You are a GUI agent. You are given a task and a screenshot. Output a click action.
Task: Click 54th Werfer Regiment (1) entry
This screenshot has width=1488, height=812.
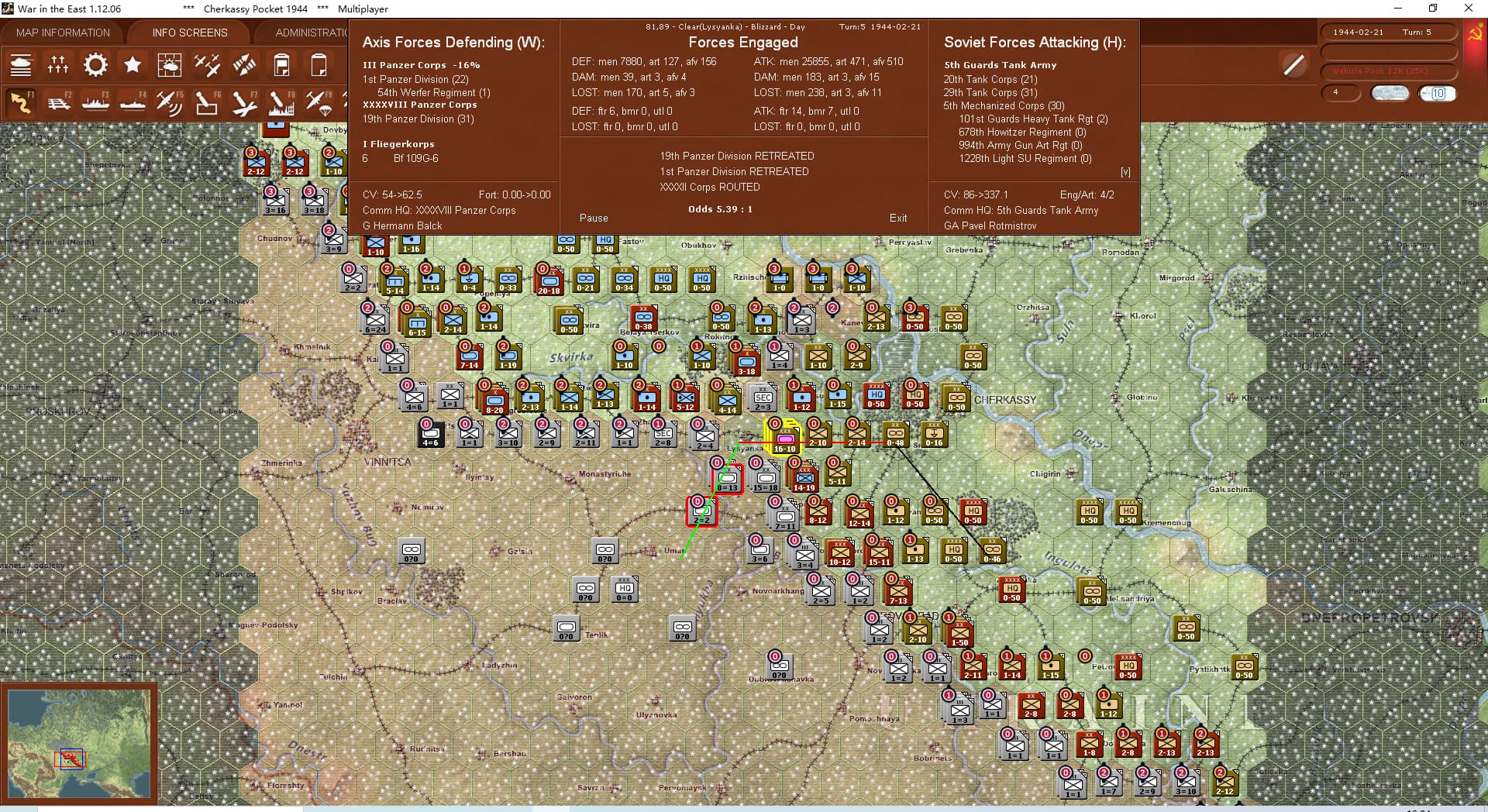coord(434,92)
